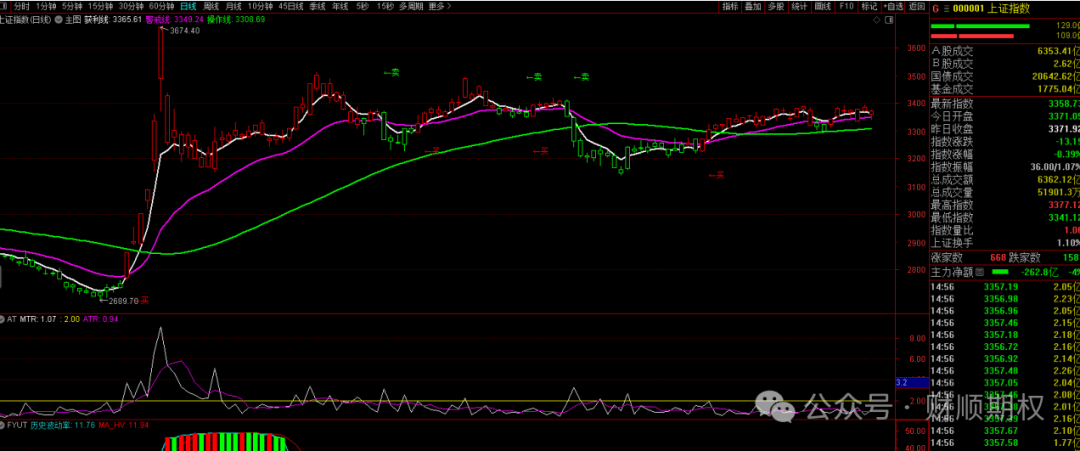This screenshot has height=451, width=1080.
Task: Open the green list icon beside 000001
Action: (946, 9)
